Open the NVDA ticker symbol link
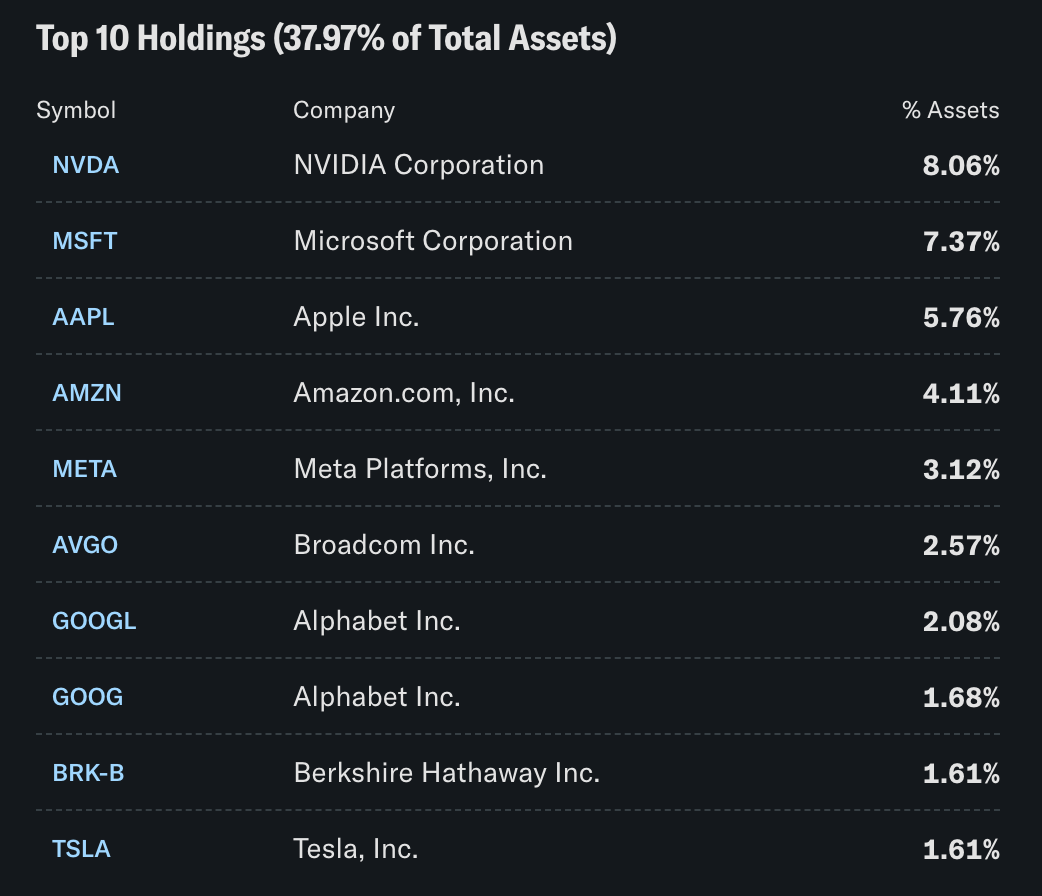The width and height of the screenshot is (1042, 896). click(85, 165)
